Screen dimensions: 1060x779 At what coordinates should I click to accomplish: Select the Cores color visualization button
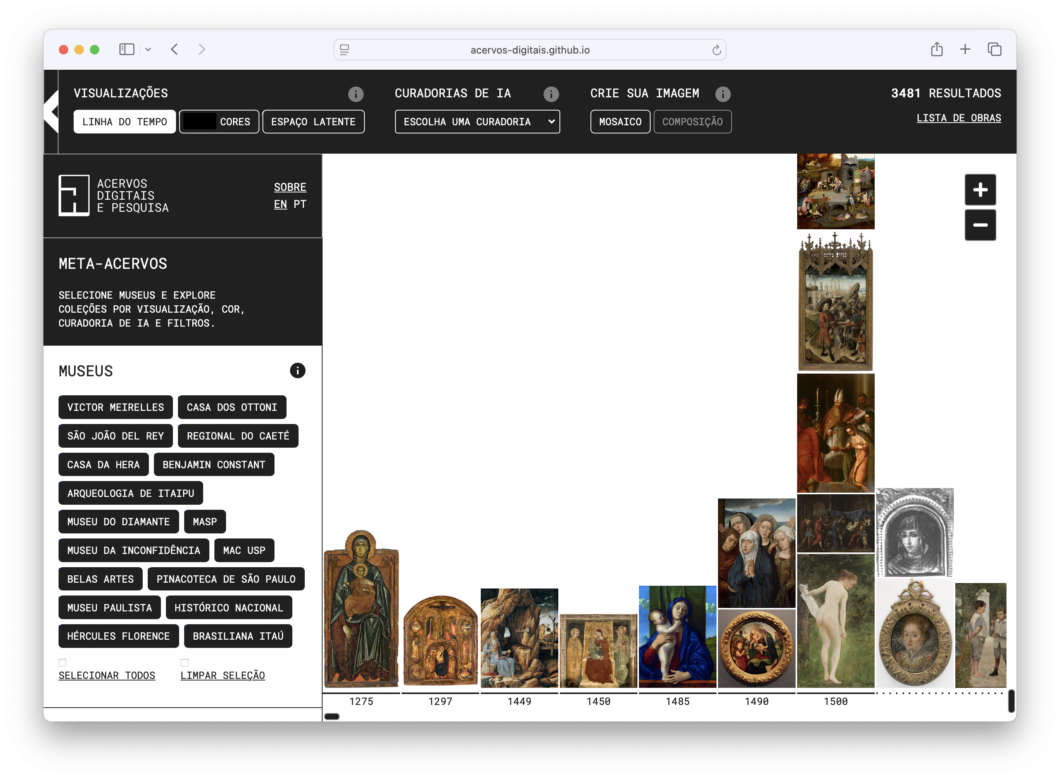(x=219, y=122)
